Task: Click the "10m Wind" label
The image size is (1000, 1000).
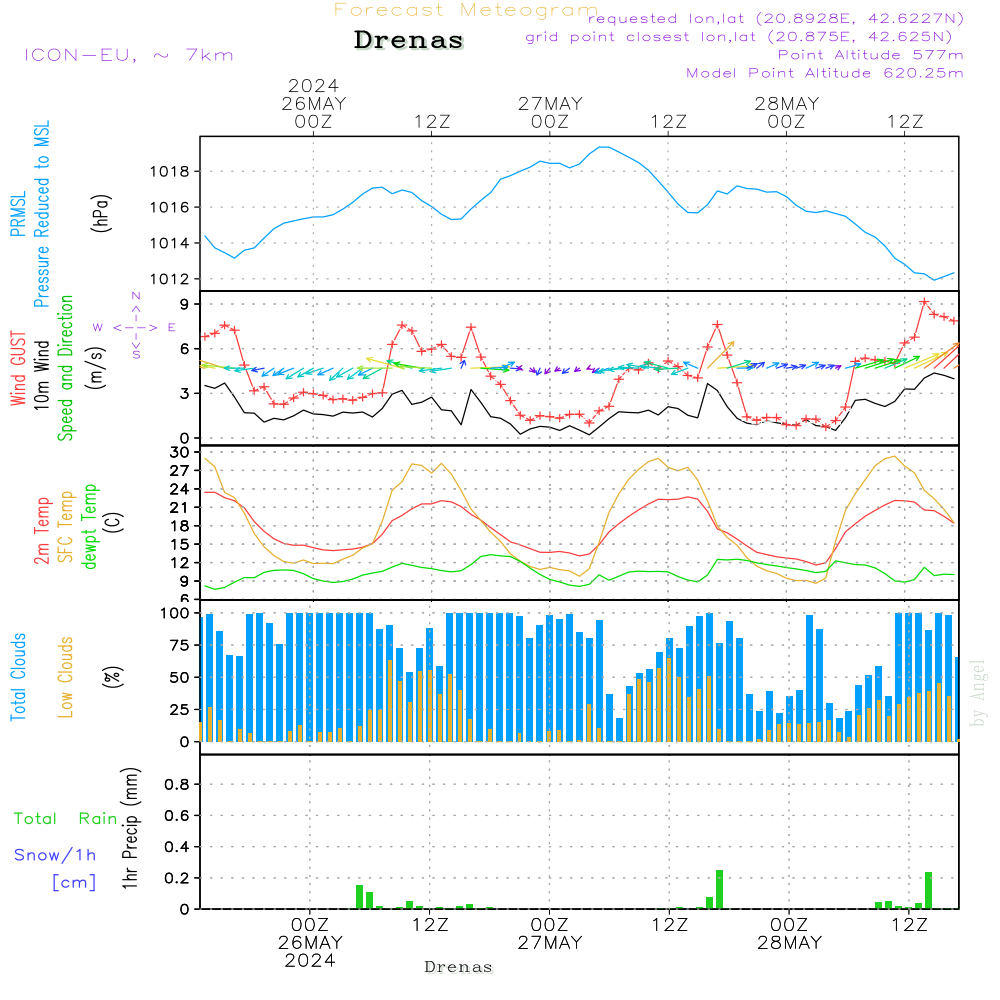Action: [41, 375]
